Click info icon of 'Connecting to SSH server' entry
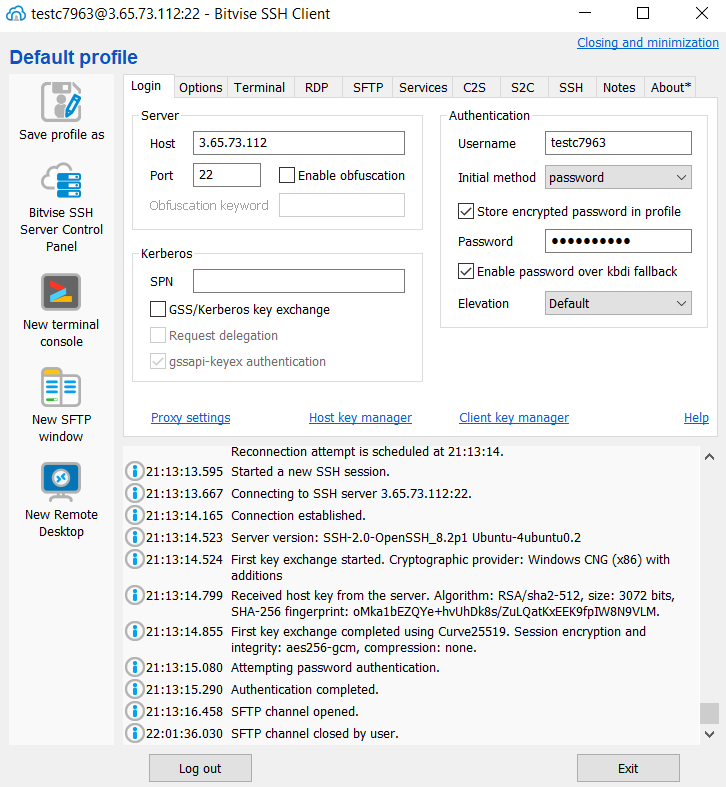 (x=134, y=493)
